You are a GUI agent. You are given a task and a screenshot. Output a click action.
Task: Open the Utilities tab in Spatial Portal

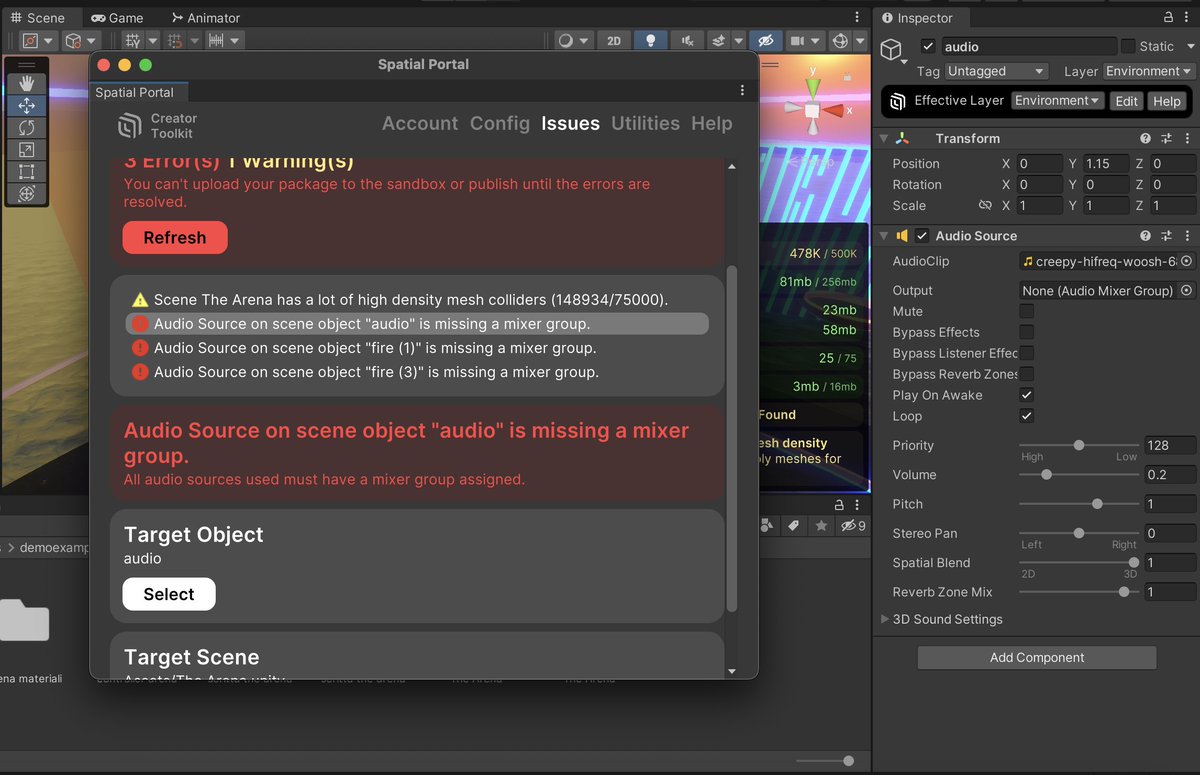(x=646, y=123)
